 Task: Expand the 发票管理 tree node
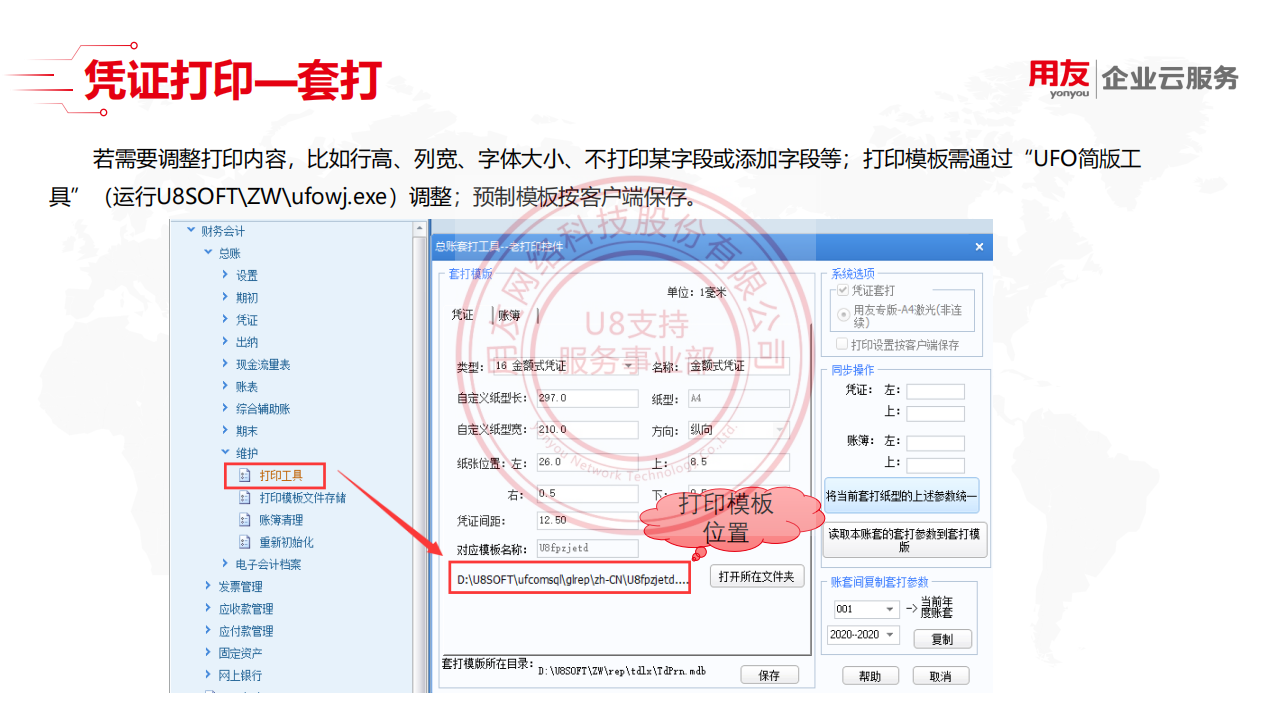click(208, 586)
